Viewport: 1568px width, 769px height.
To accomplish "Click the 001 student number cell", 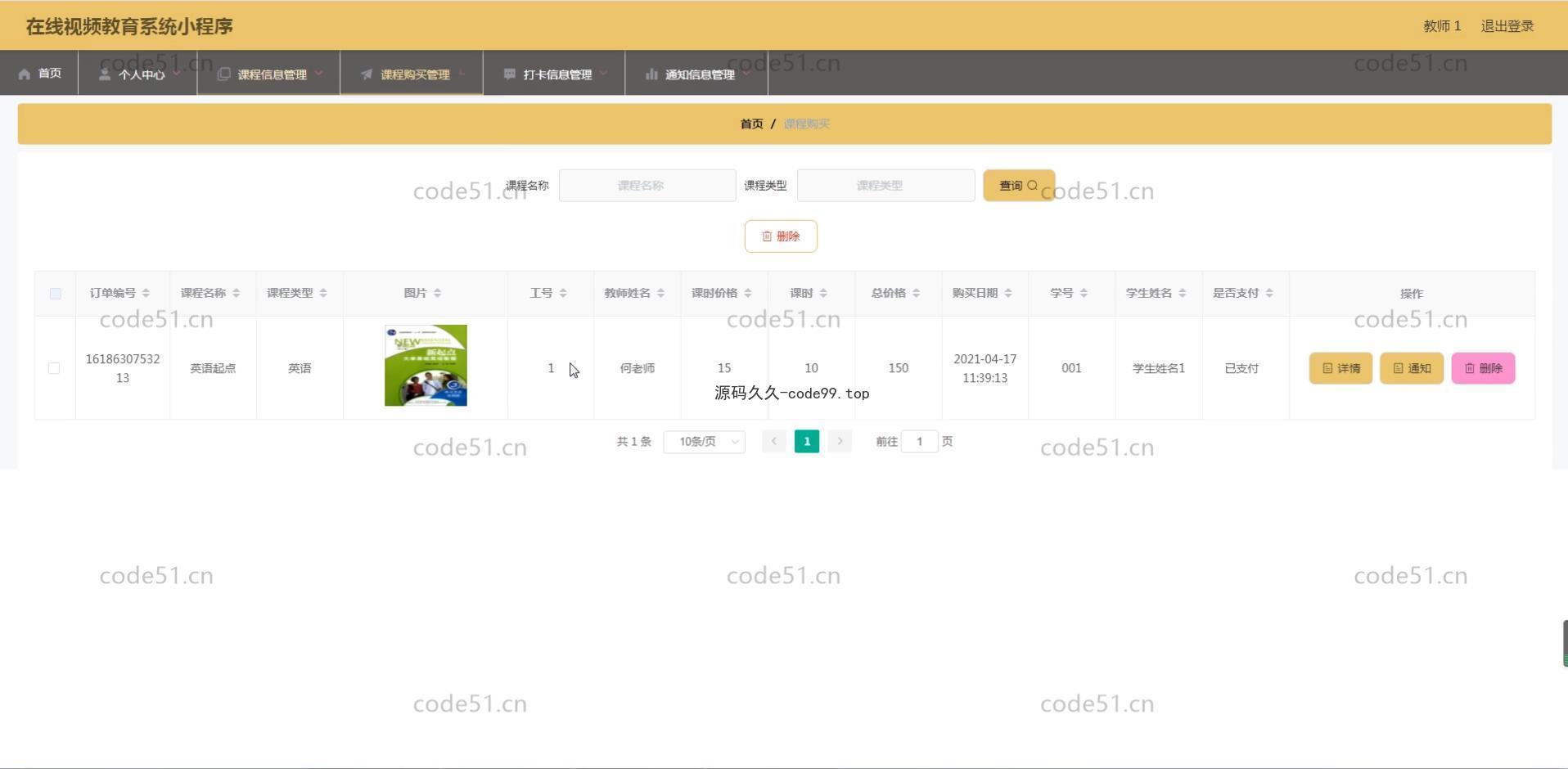I will click(1071, 368).
